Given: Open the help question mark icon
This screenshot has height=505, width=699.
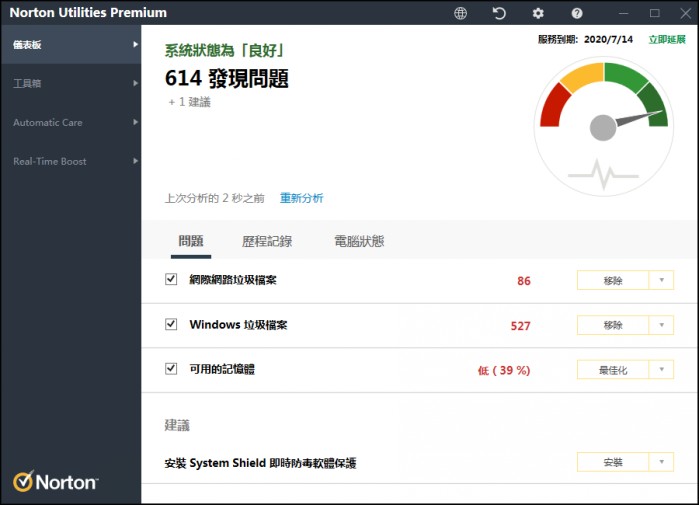Looking at the screenshot, I should point(577,13).
